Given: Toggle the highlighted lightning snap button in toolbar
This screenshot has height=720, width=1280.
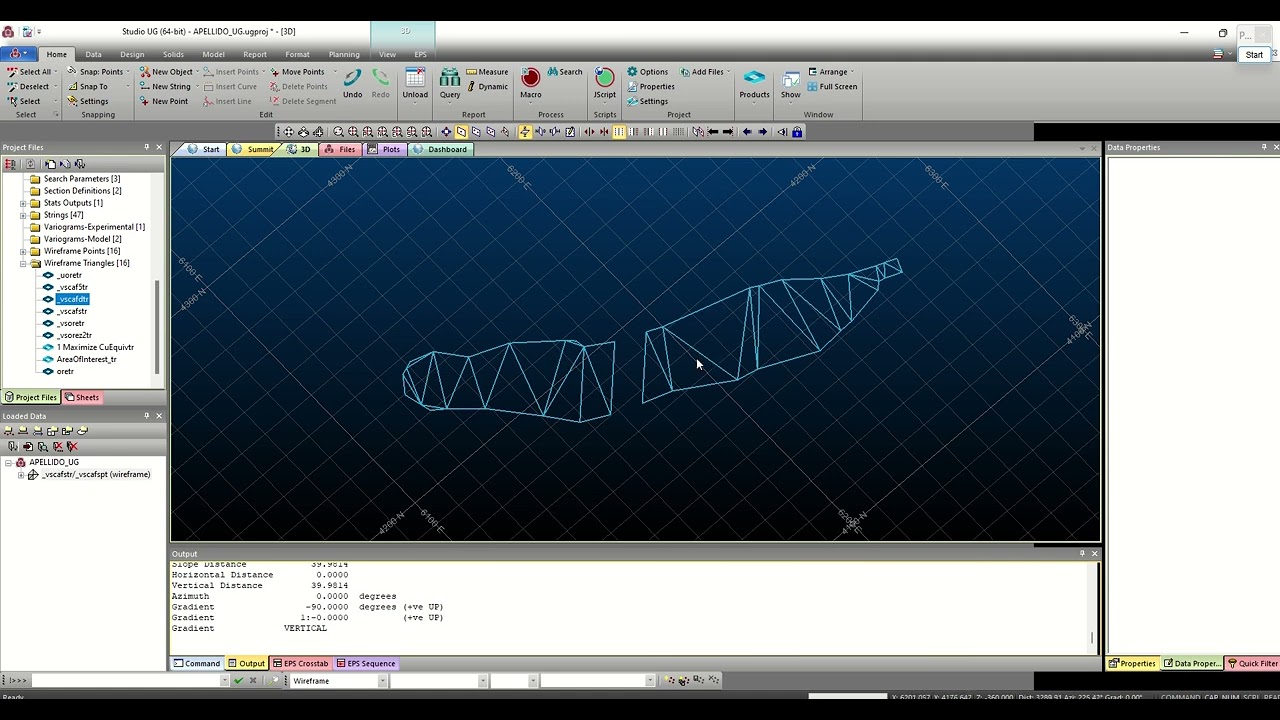Looking at the screenshot, I should click(524, 132).
